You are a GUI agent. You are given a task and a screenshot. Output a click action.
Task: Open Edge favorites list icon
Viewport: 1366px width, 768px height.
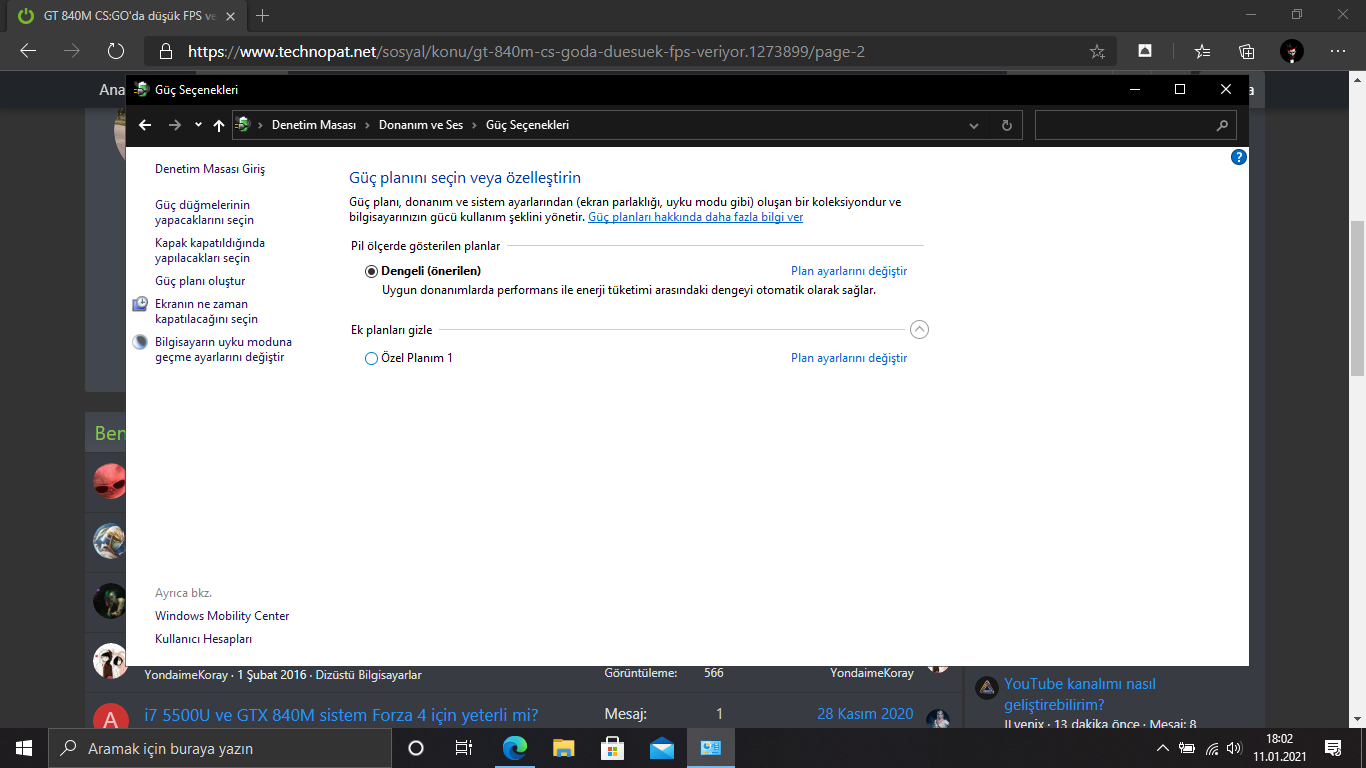(1203, 51)
